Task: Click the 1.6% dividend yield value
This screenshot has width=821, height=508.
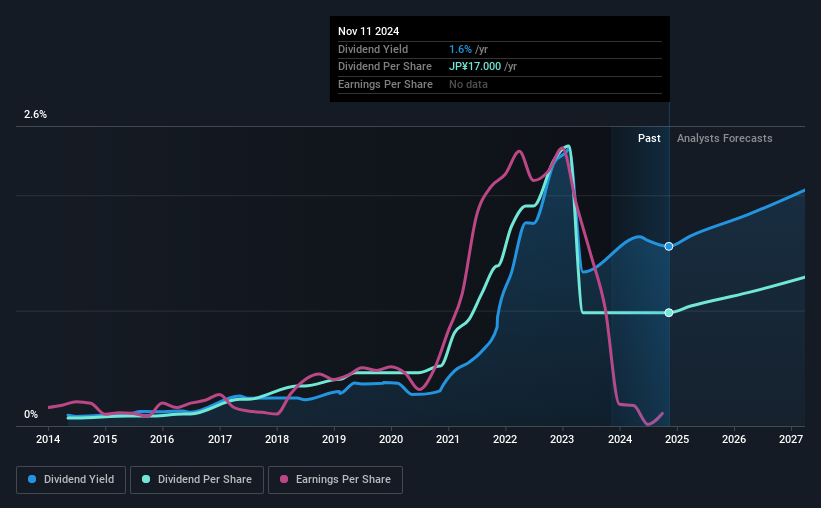Action: (460, 49)
